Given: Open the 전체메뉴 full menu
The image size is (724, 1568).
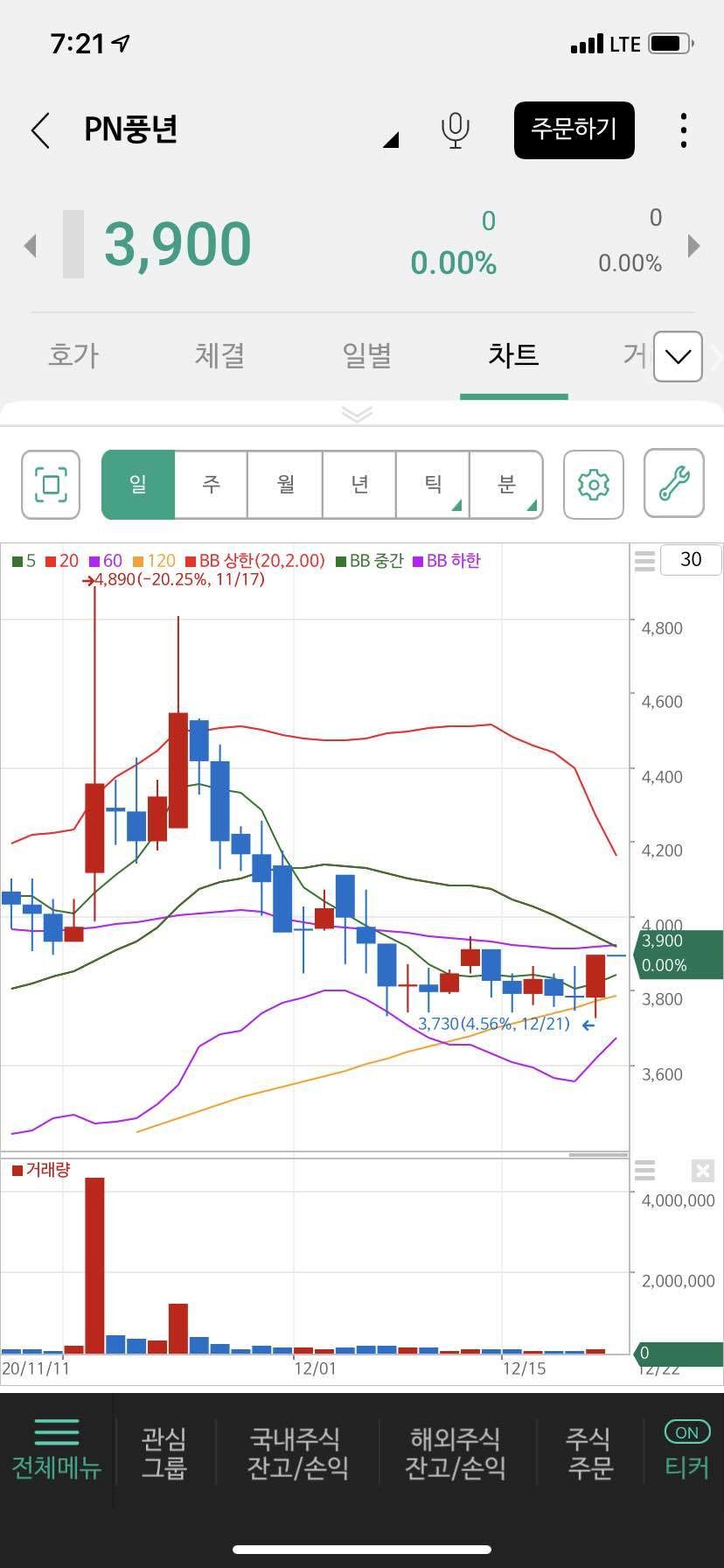Looking at the screenshot, I should point(57,1451).
